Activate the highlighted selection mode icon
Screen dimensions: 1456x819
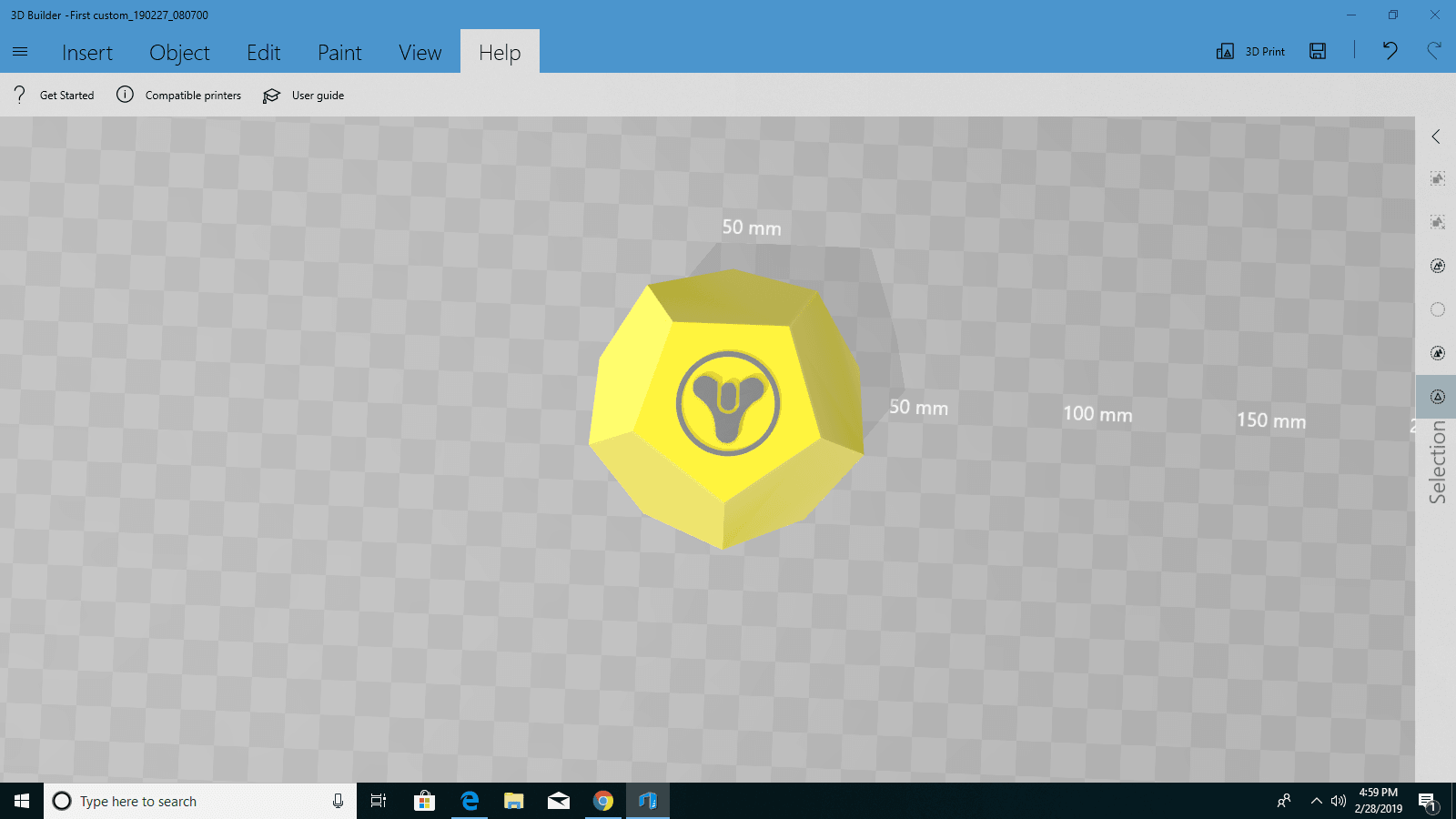(x=1437, y=397)
